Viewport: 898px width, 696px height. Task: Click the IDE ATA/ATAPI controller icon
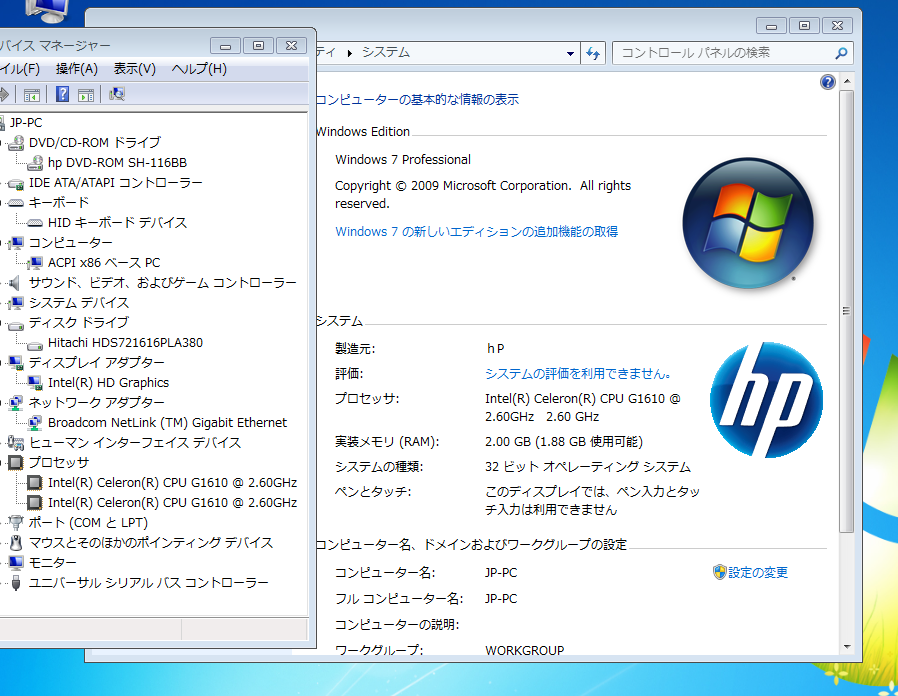coord(16,183)
